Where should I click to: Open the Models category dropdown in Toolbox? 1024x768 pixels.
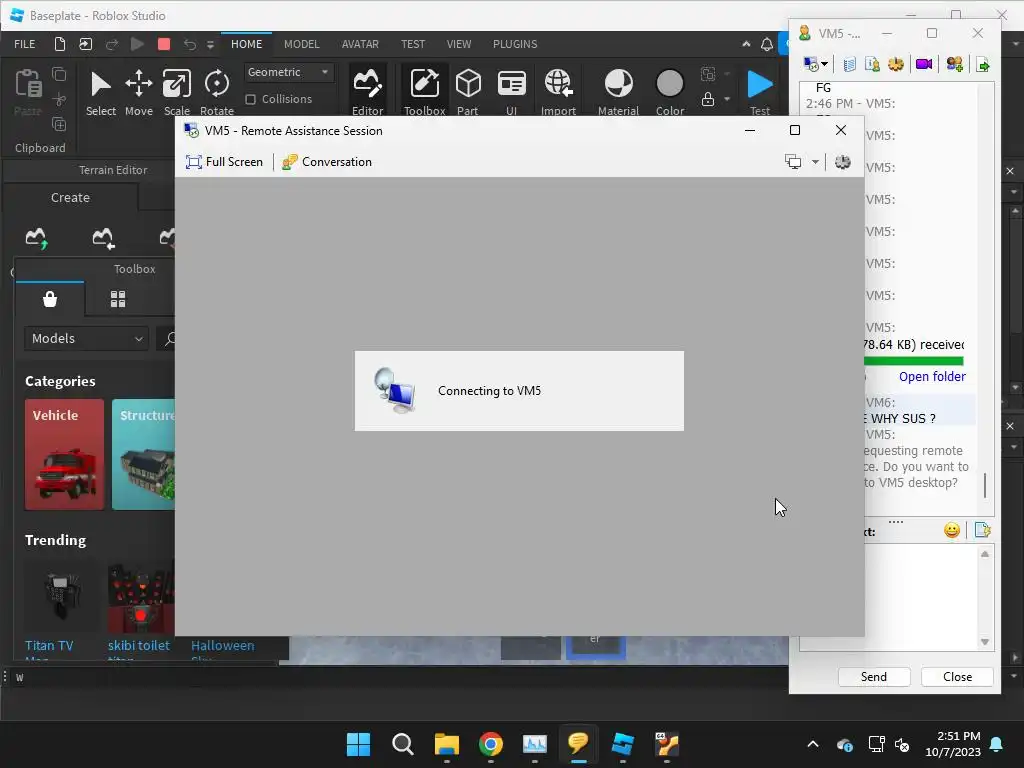tap(87, 338)
